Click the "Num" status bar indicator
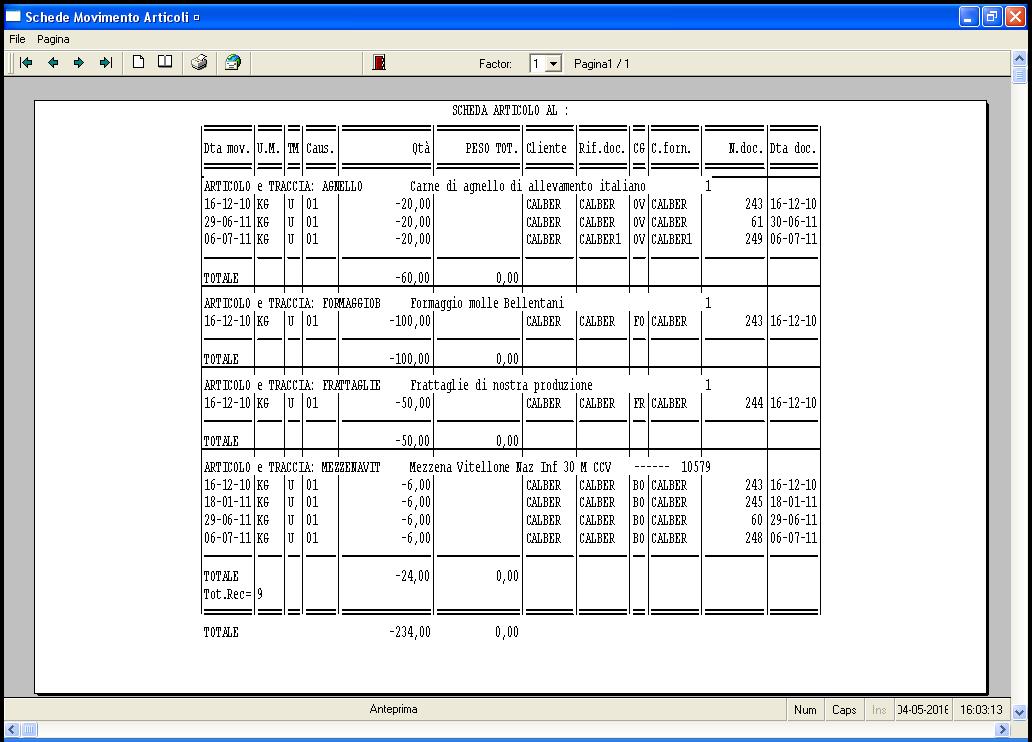Image resolution: width=1032 pixels, height=742 pixels. (805, 710)
